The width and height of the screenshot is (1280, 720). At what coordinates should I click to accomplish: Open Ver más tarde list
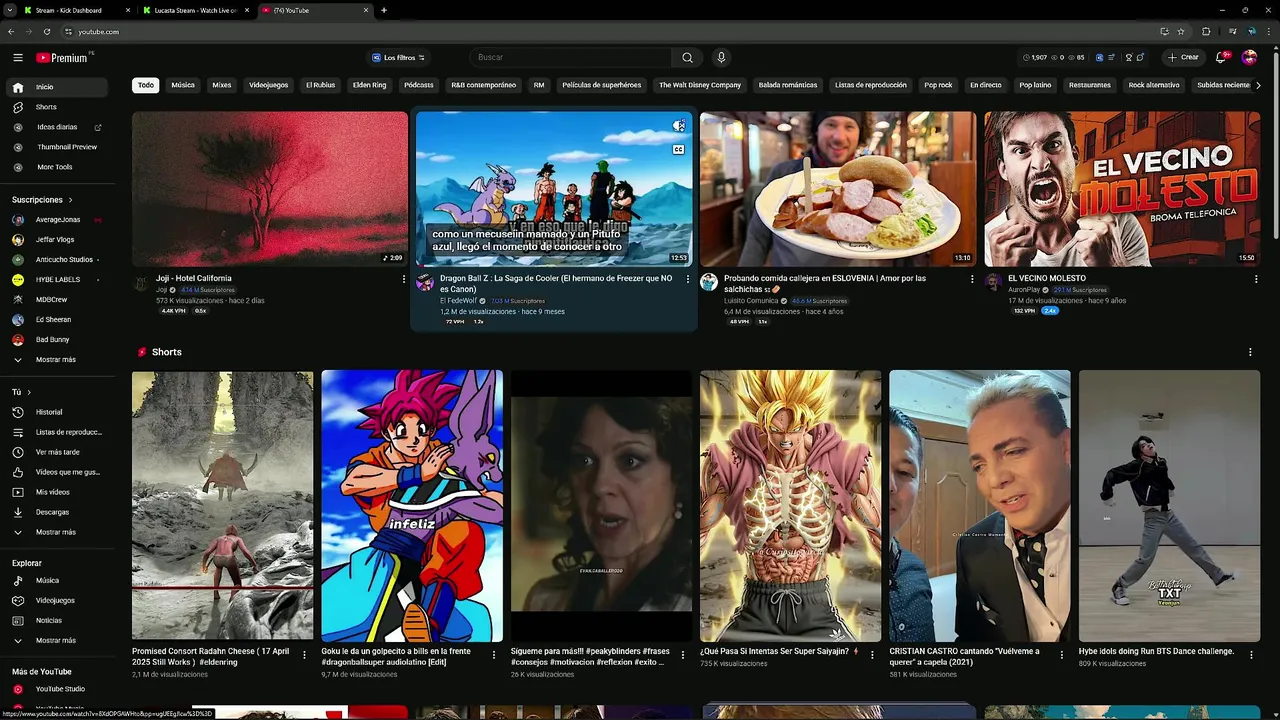[56, 452]
